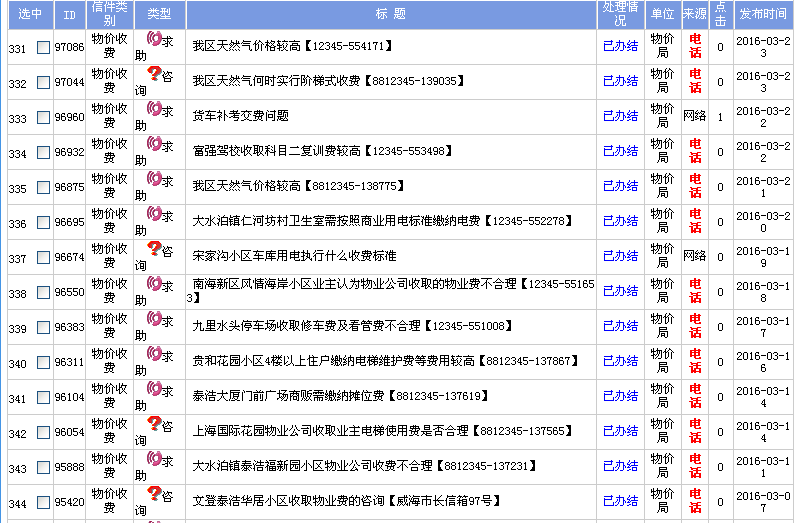Image resolution: width=797 pixels, height=523 pixels.
Task: Open the 货车补考交费问题 entry
Action: pyautogui.click(x=240, y=116)
